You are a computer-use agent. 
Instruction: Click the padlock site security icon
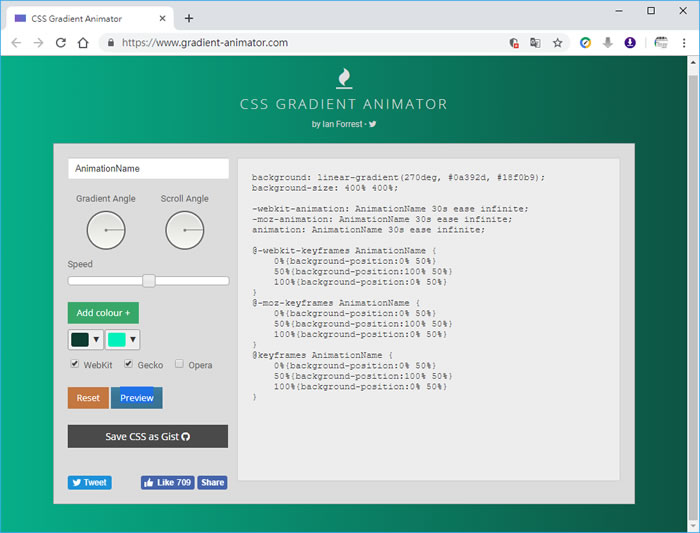click(111, 42)
